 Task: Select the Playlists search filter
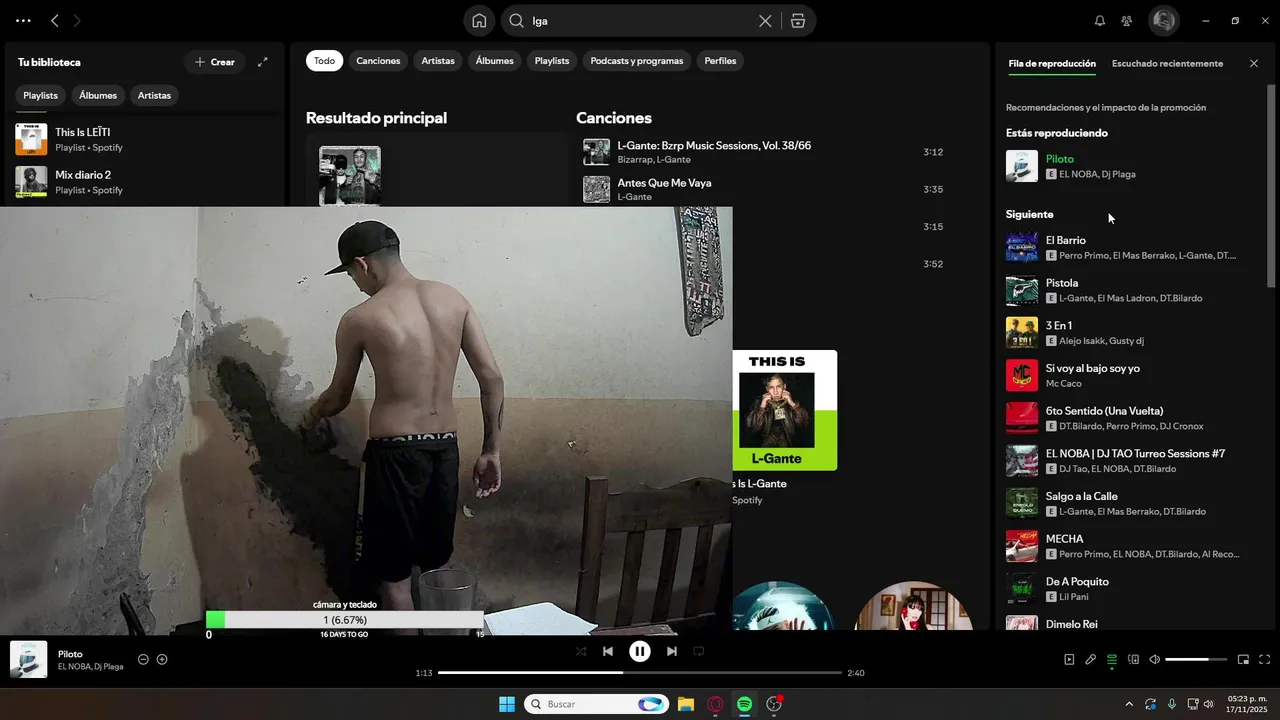pos(552,61)
